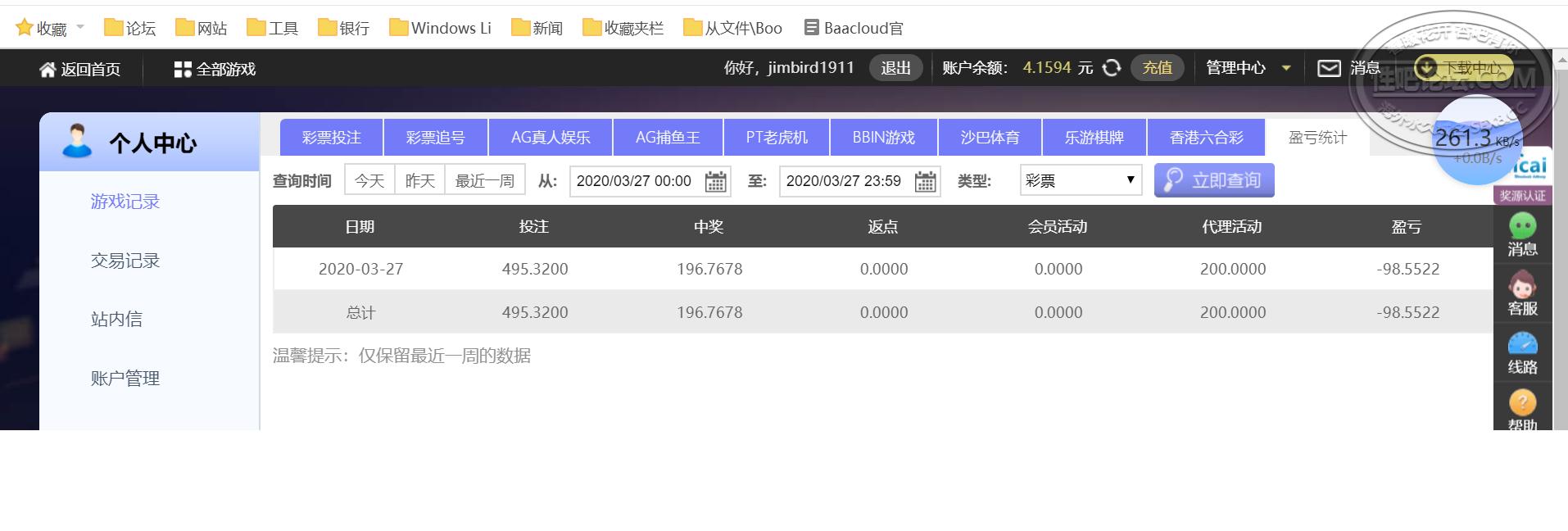This screenshot has width=1568, height=531.
Task: Open the 新闻 bookmark folder
Action: 537,28
